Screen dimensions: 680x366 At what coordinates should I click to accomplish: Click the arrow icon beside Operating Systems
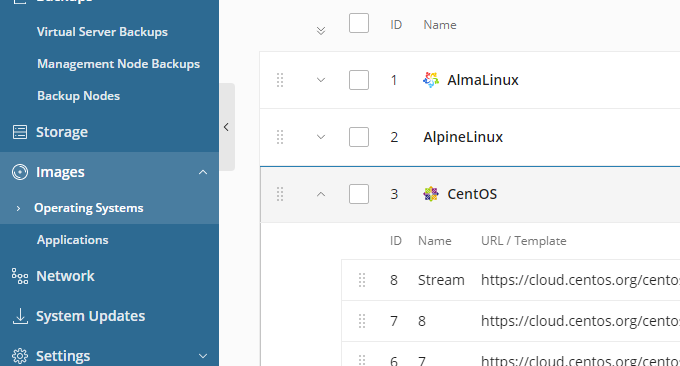point(18,209)
